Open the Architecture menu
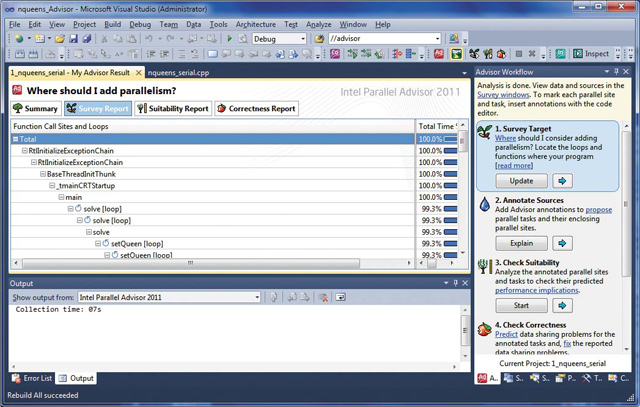Image resolution: width=640 pixels, height=407 pixels. click(256, 24)
